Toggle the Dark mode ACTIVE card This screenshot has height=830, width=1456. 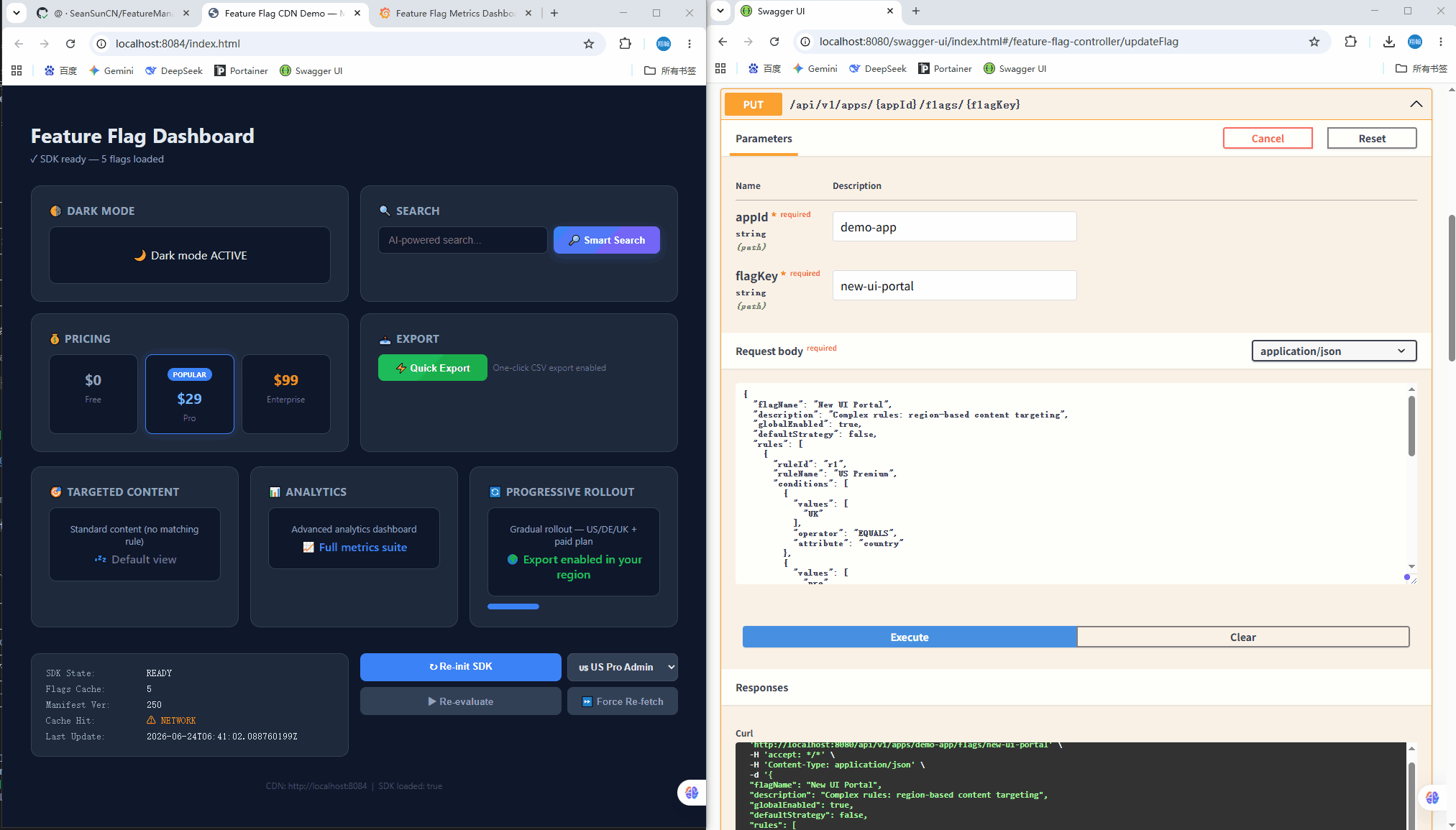coord(190,255)
